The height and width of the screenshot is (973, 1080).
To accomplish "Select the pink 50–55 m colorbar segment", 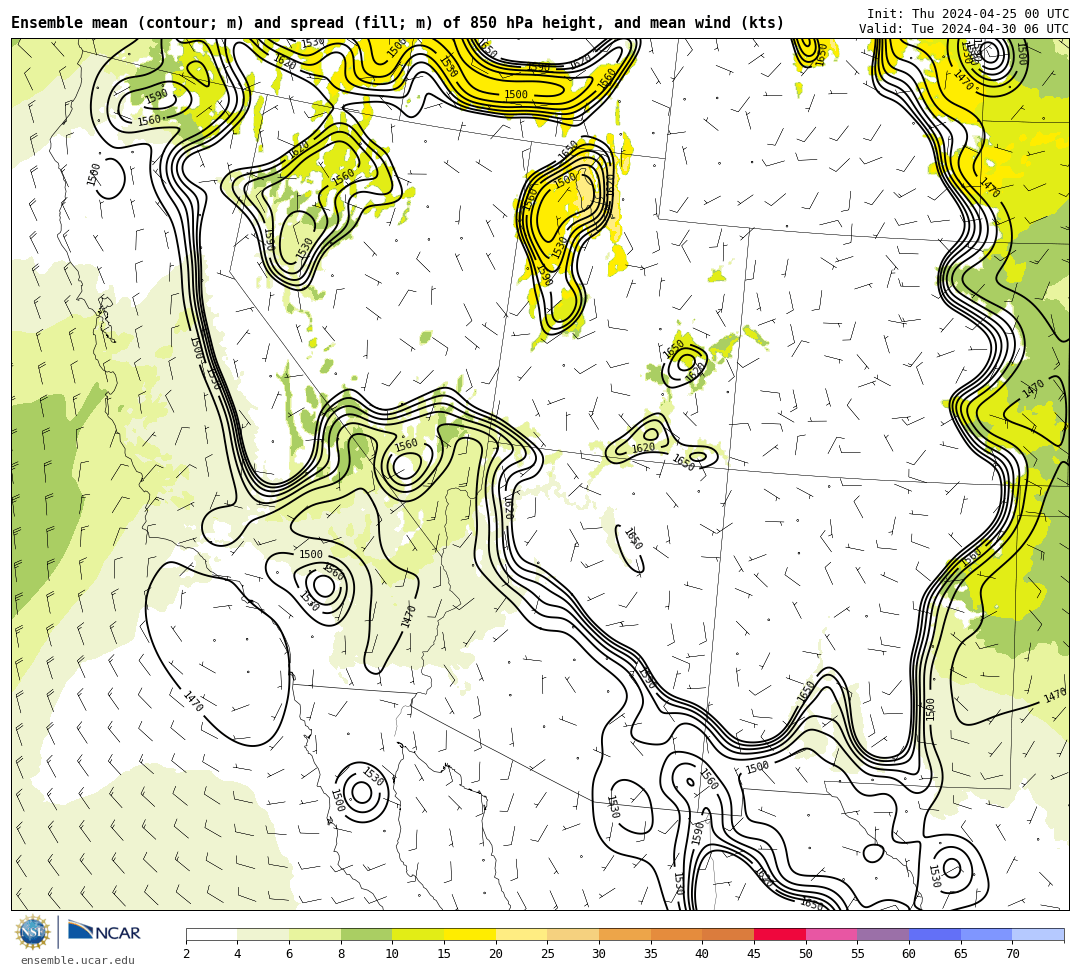I will [x=831, y=934].
